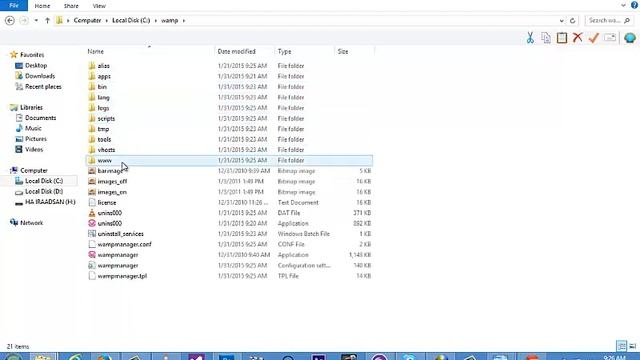Click the Copy toolbar icon
The image size is (640, 360).
[x=546, y=38]
